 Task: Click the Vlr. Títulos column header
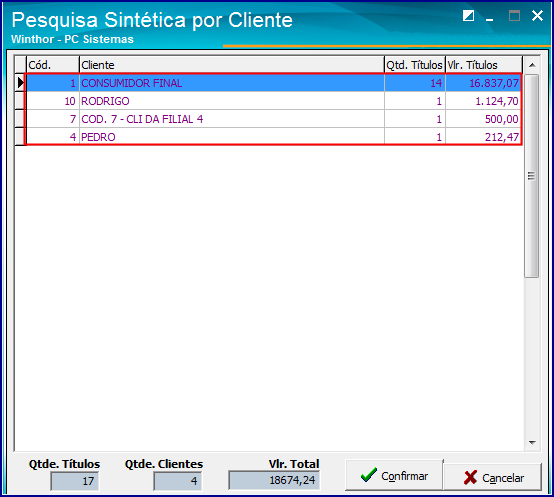coord(484,65)
